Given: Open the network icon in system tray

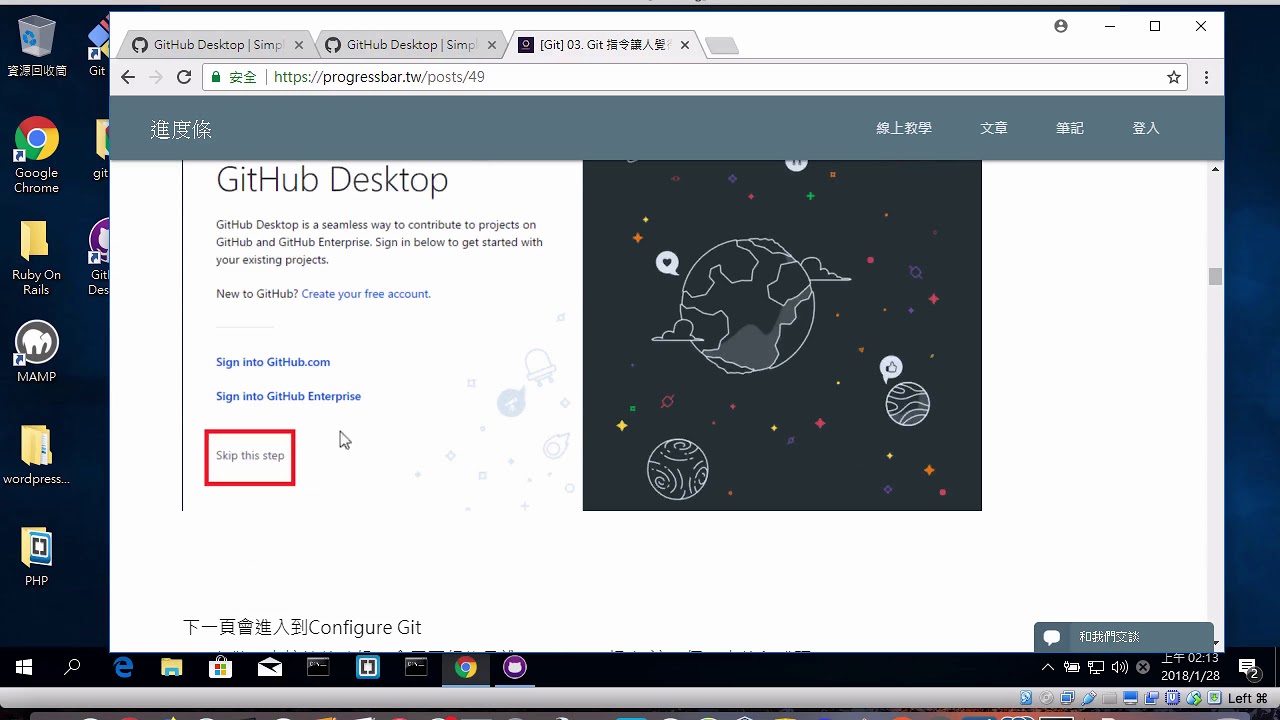Looking at the screenshot, I should point(1096,667).
